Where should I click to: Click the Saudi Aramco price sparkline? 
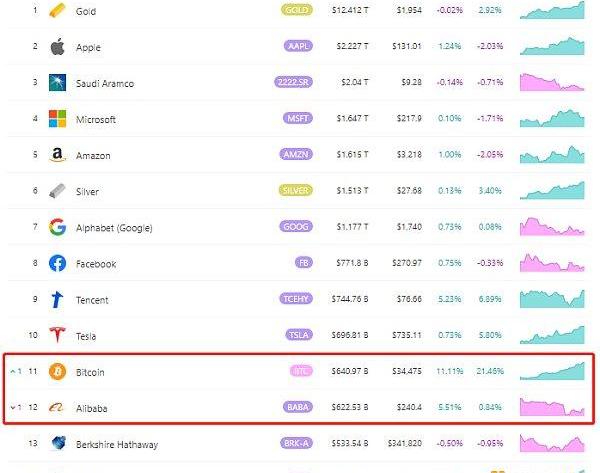pyautogui.click(x=552, y=82)
